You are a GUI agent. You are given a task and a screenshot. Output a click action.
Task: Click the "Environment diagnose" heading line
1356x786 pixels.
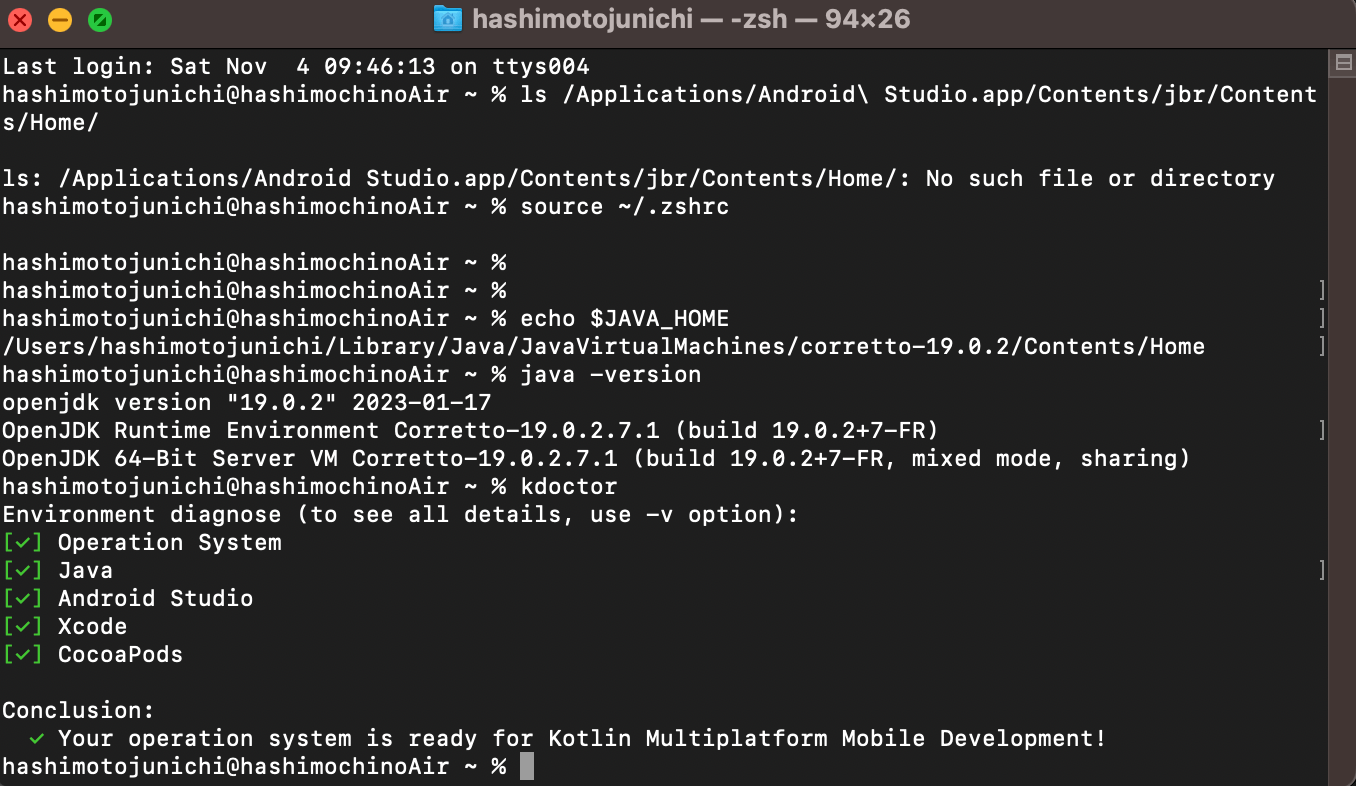(400, 515)
